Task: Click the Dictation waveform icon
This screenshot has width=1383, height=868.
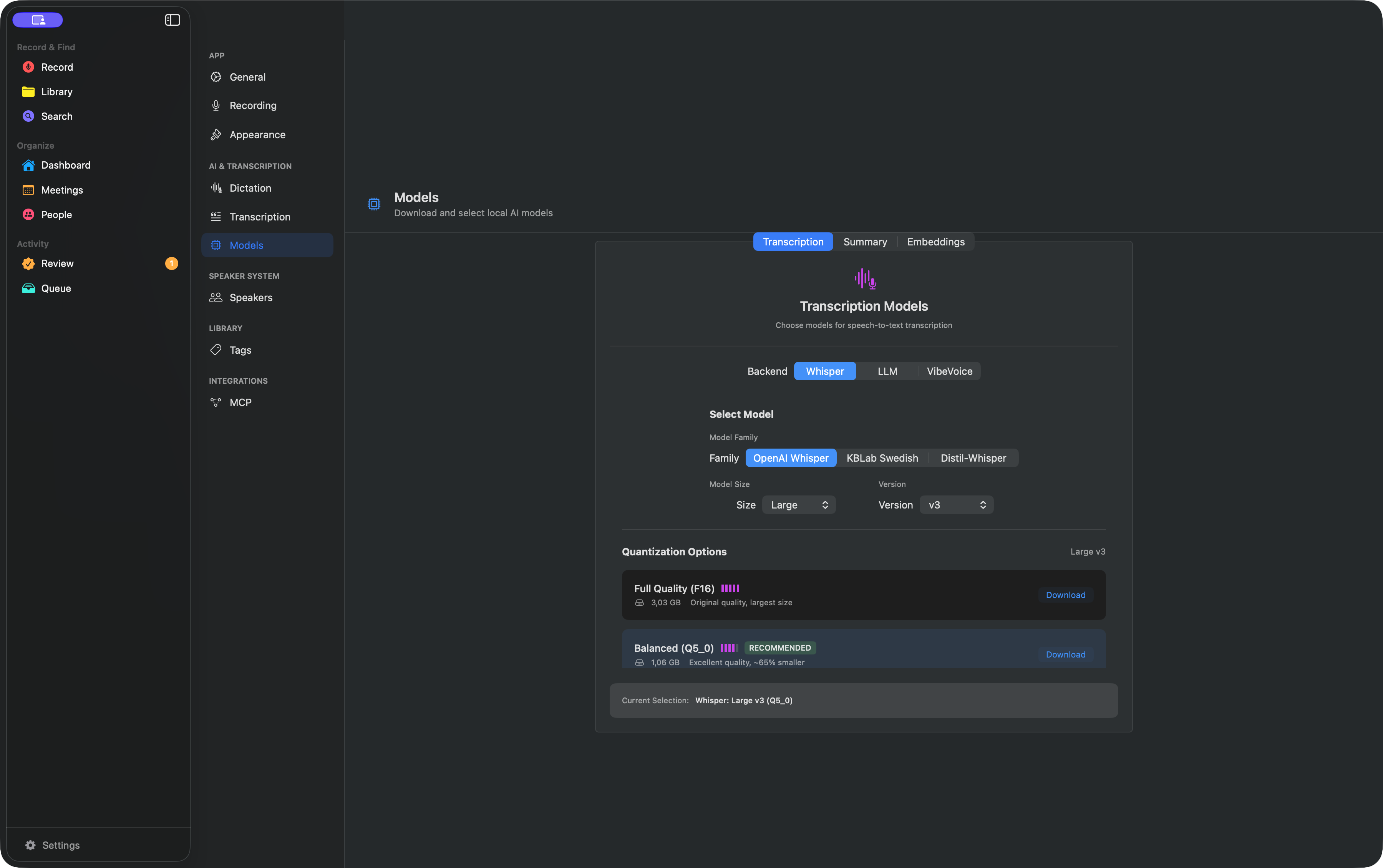Action: point(216,188)
